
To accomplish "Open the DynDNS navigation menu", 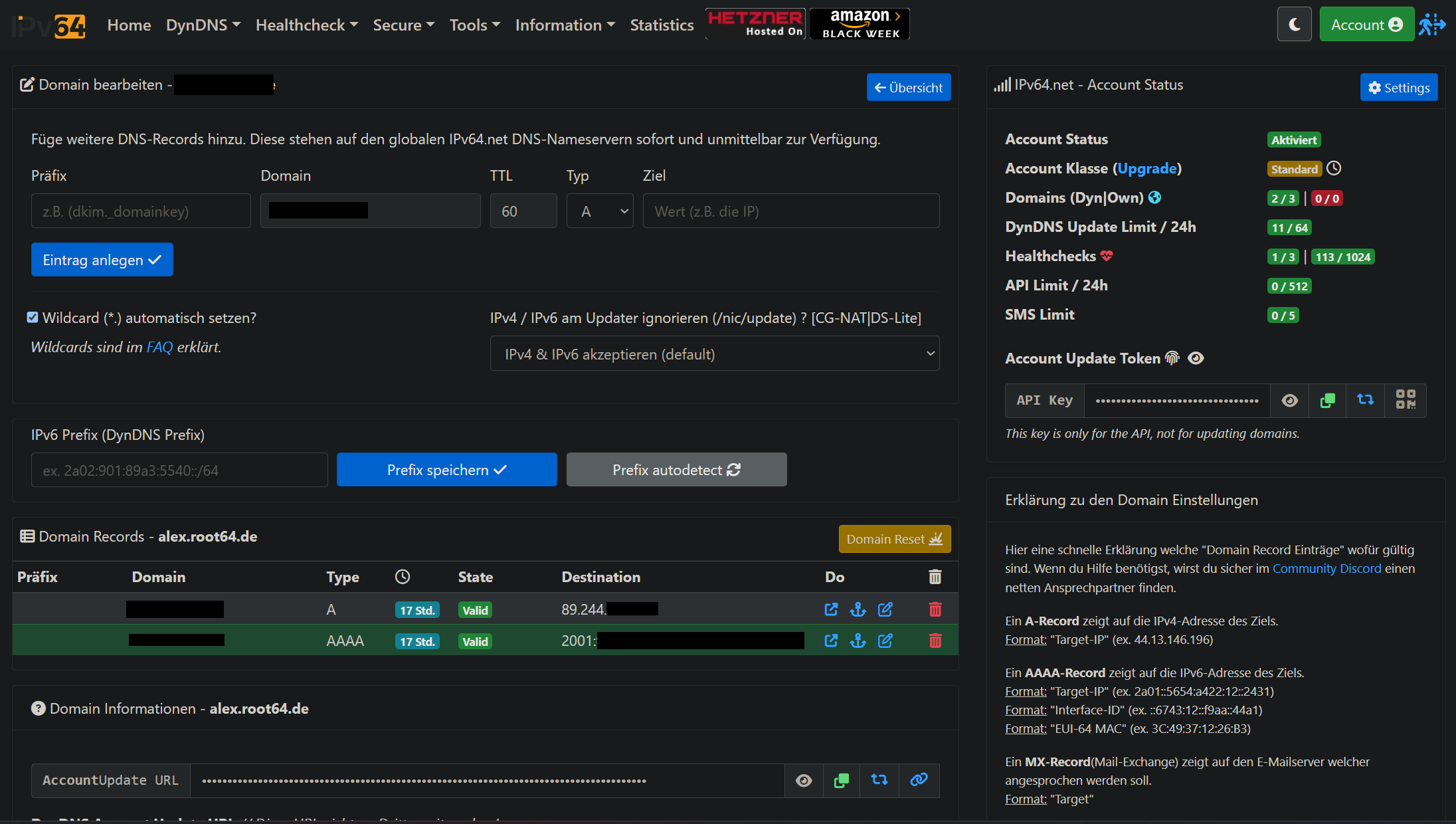I will coord(203,25).
